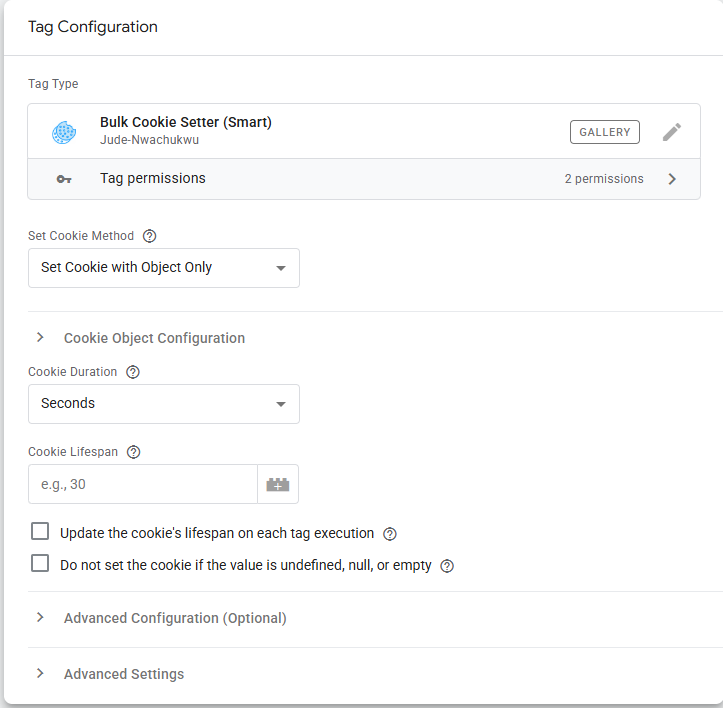Enable updating cookie's lifespan on each execution
Viewport: 723px width, 708px height.
40,532
